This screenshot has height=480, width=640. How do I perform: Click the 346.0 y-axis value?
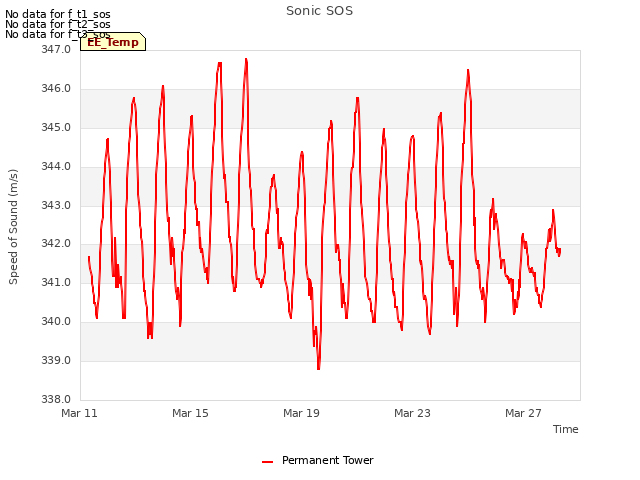tap(56, 88)
